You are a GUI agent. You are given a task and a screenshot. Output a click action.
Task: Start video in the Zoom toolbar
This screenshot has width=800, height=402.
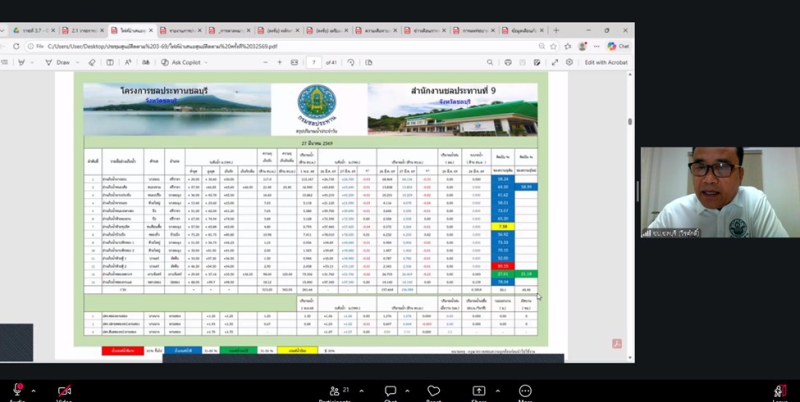65,390
